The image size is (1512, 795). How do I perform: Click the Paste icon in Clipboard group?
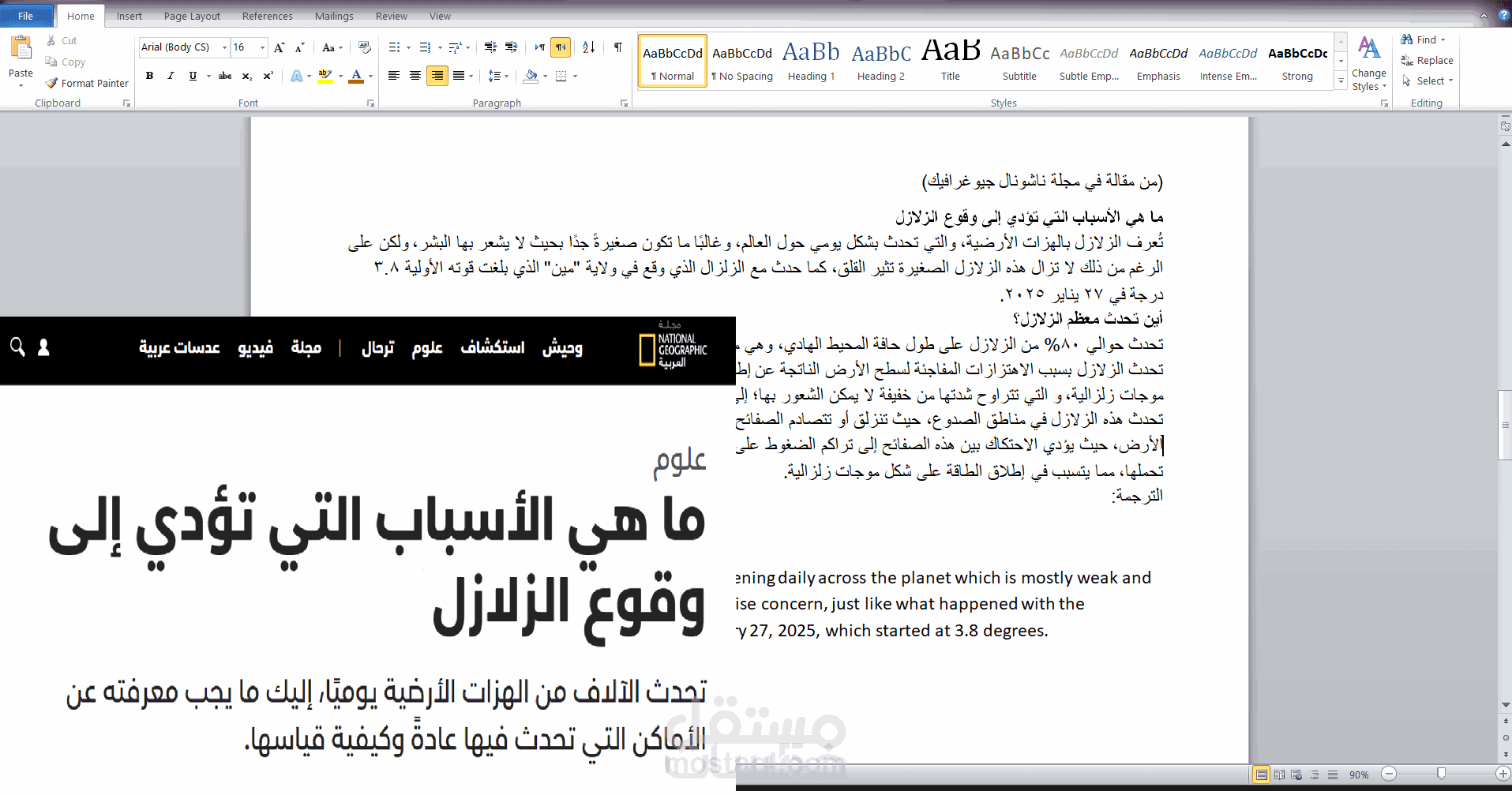pyautogui.click(x=21, y=49)
